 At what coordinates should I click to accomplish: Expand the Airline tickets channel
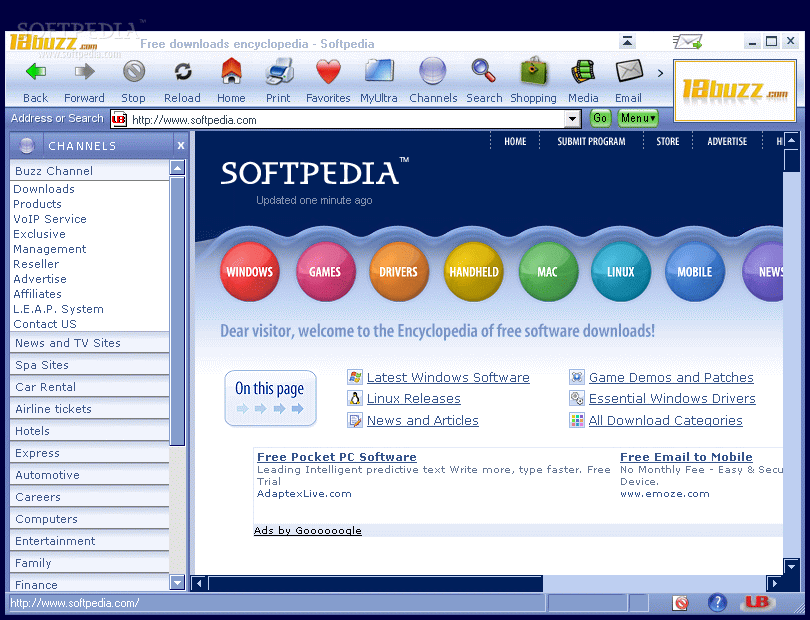(89, 409)
